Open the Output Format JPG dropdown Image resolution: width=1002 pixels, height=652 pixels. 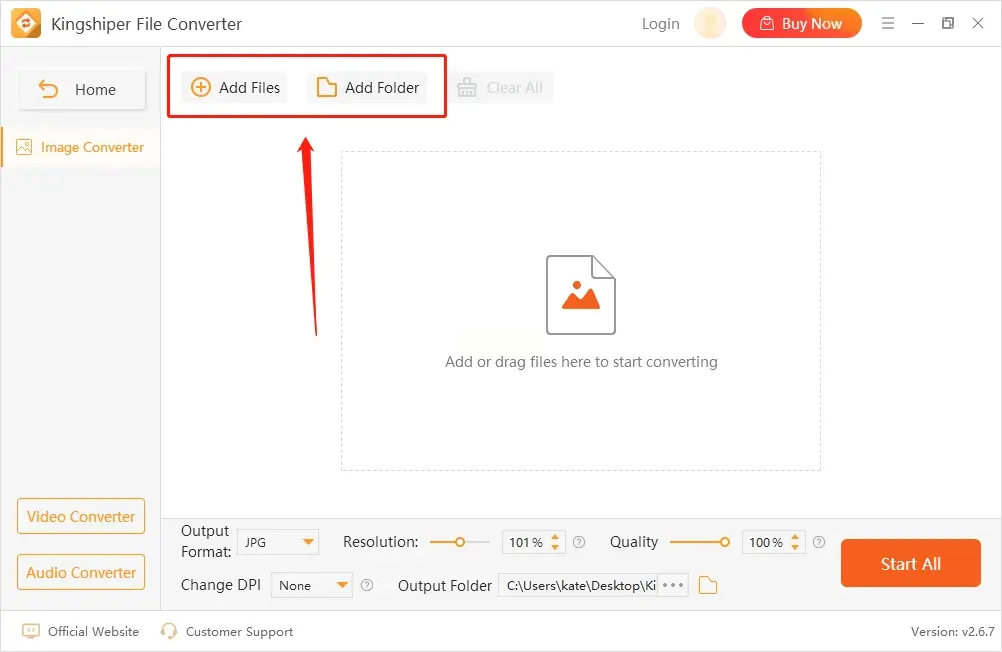click(278, 542)
